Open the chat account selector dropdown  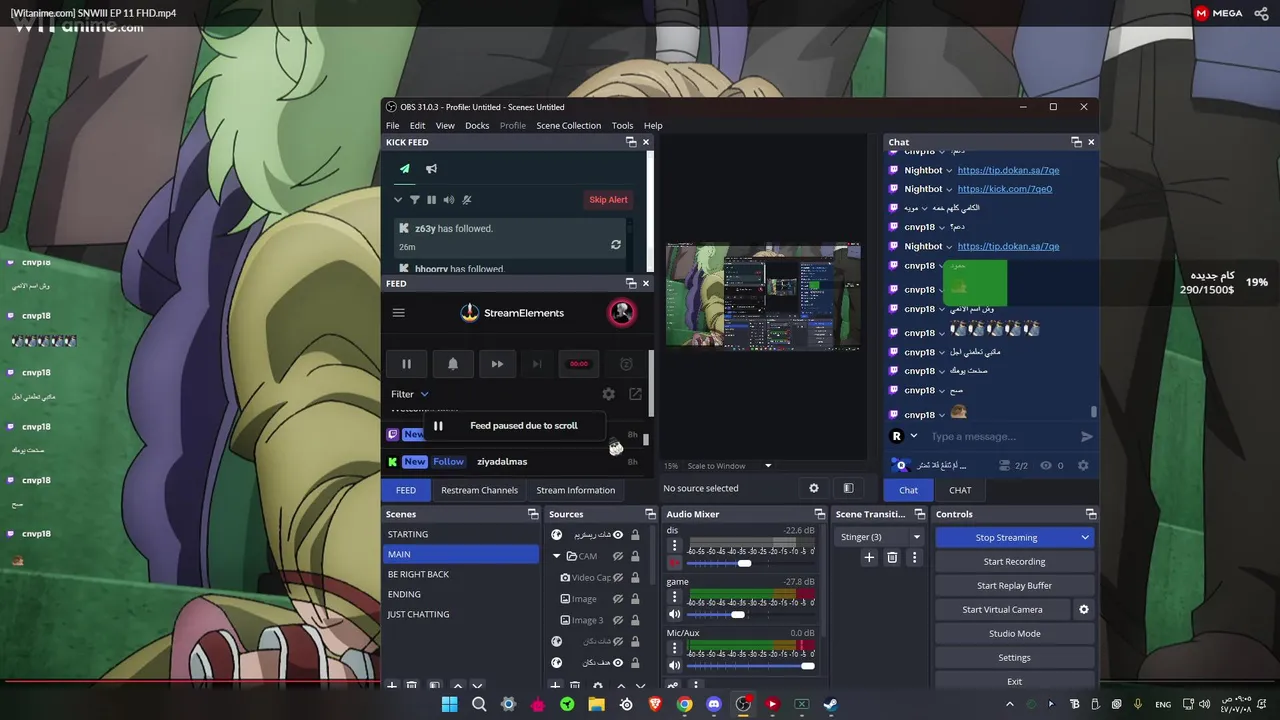click(x=913, y=436)
